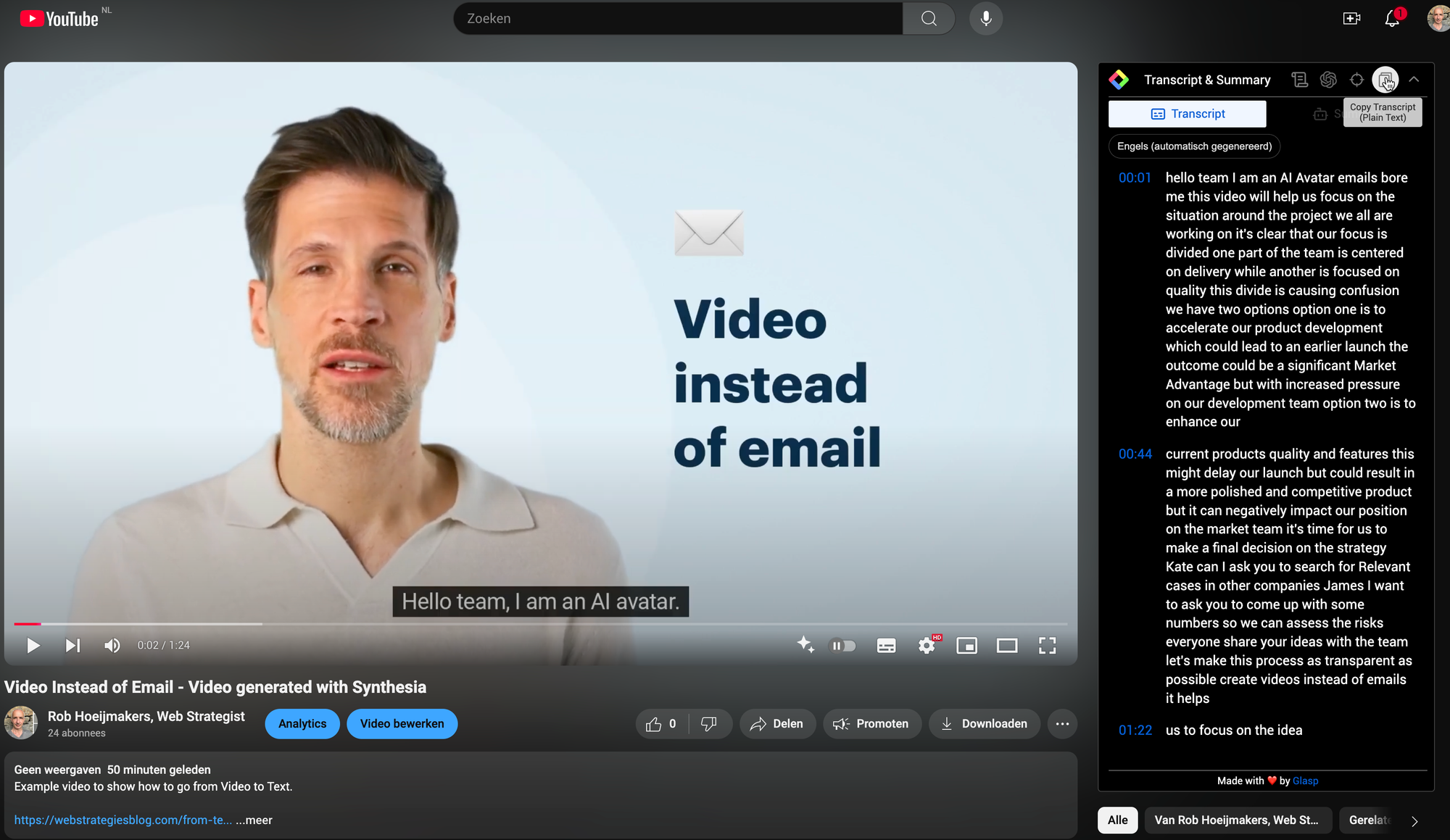Open the webstrategiesblog.com link
Image resolution: width=1450 pixels, height=840 pixels.
coord(123,820)
